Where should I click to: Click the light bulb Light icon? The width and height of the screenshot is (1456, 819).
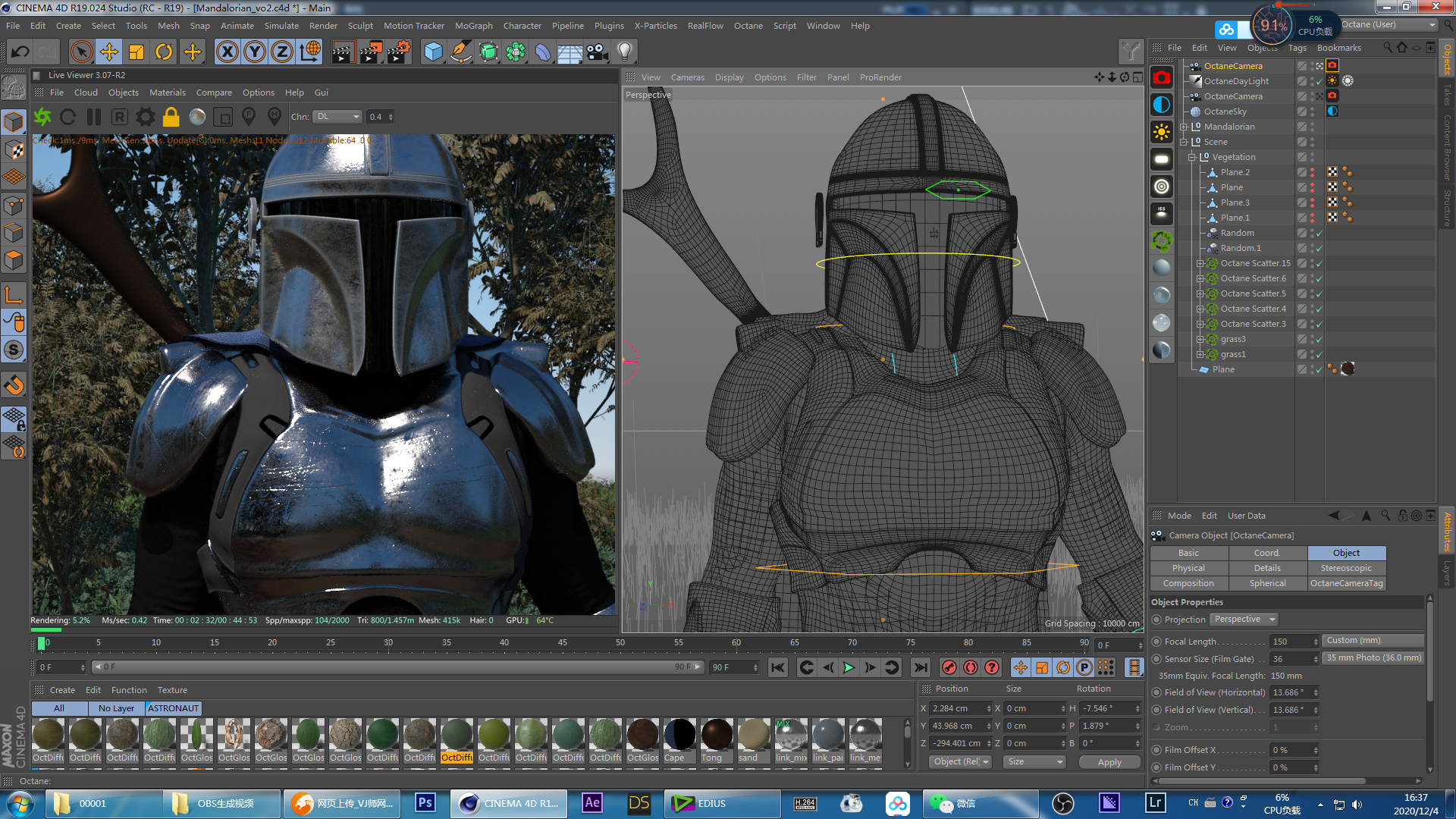point(625,52)
